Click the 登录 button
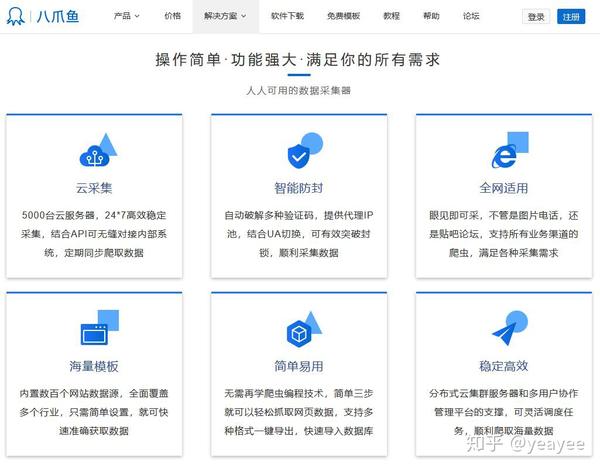The image size is (600, 471). click(x=536, y=16)
